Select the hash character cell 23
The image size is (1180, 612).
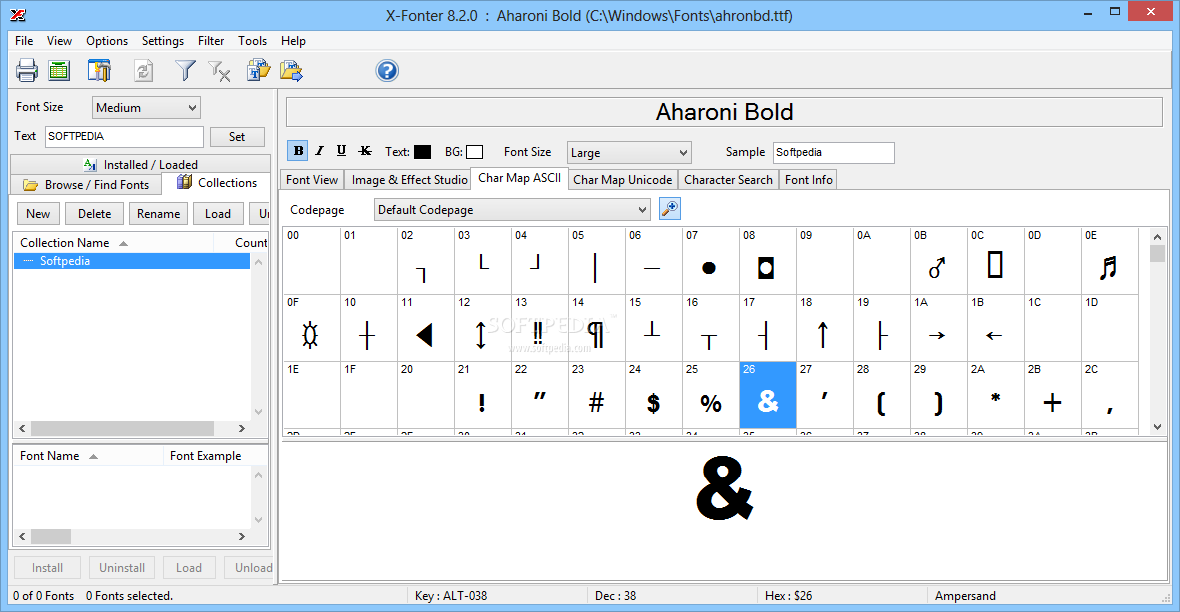(597, 394)
